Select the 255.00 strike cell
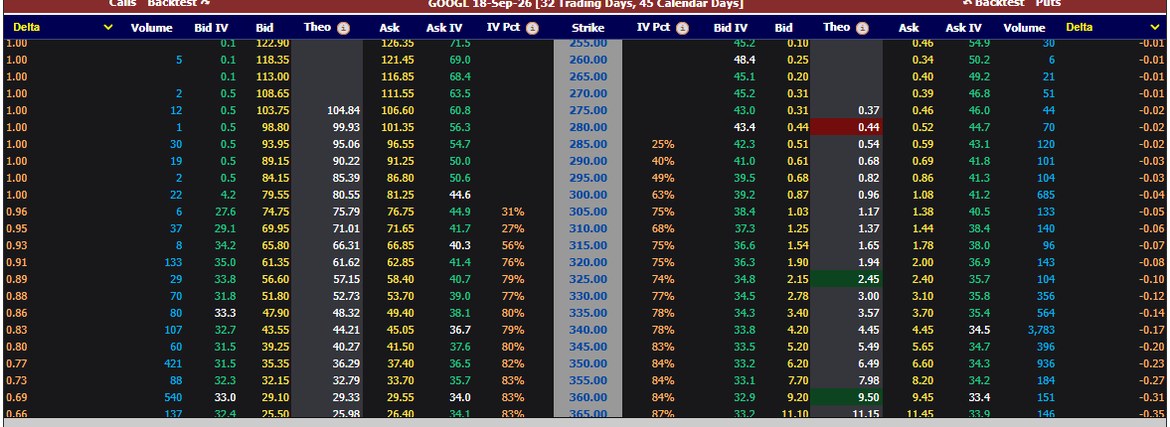 coord(588,43)
